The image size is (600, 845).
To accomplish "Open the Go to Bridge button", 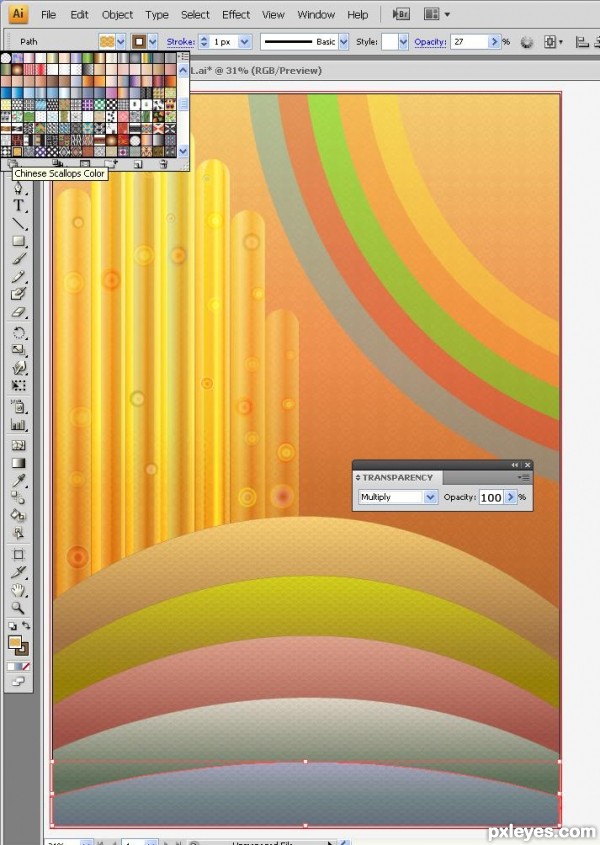I will (401, 15).
